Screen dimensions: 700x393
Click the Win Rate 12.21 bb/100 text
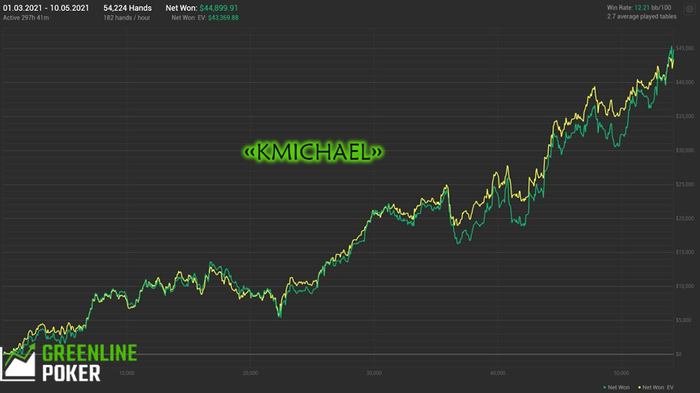tap(639, 8)
